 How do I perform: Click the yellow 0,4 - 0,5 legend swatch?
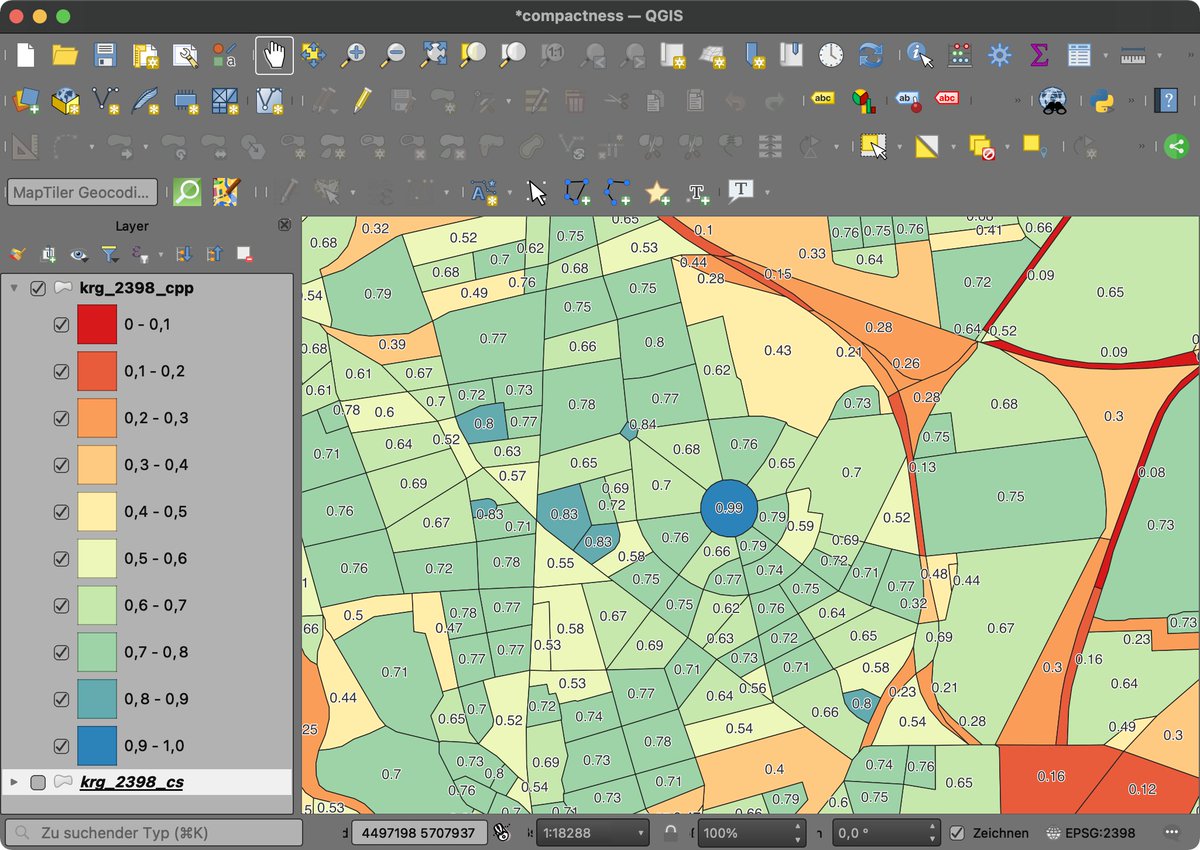coord(97,512)
